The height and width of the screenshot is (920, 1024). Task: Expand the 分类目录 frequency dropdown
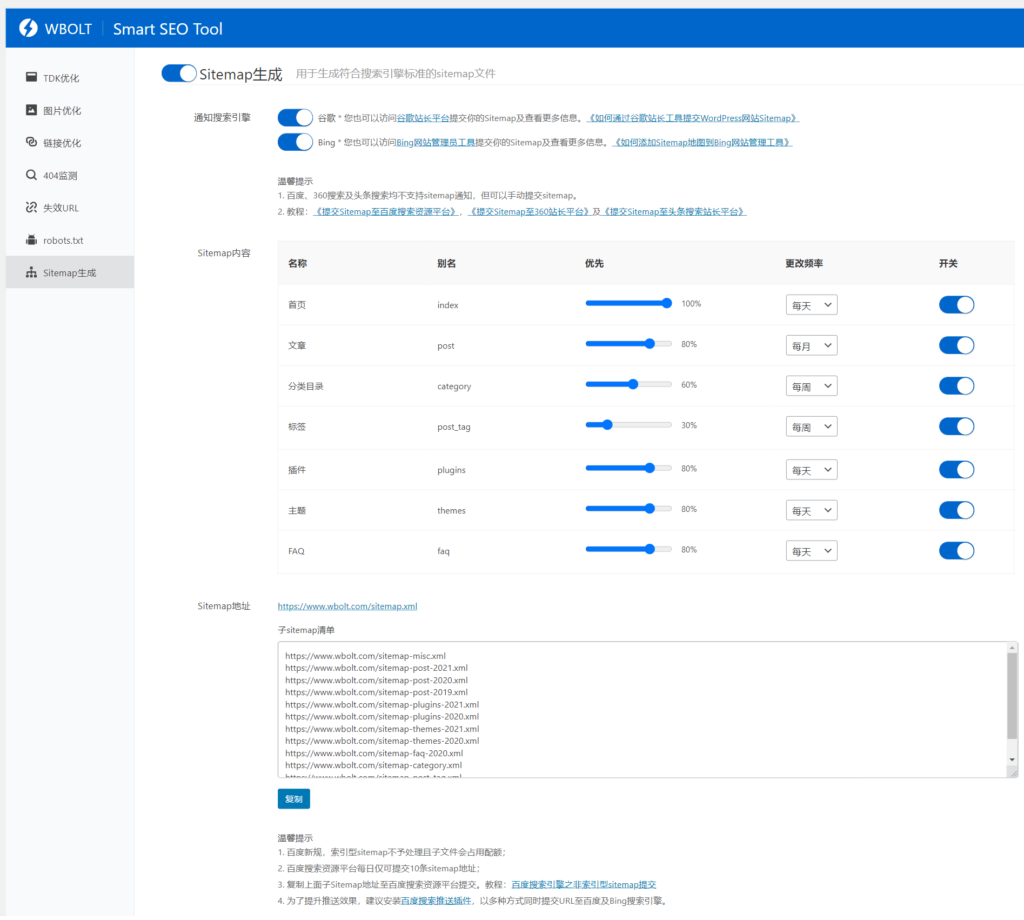pyautogui.click(x=811, y=386)
